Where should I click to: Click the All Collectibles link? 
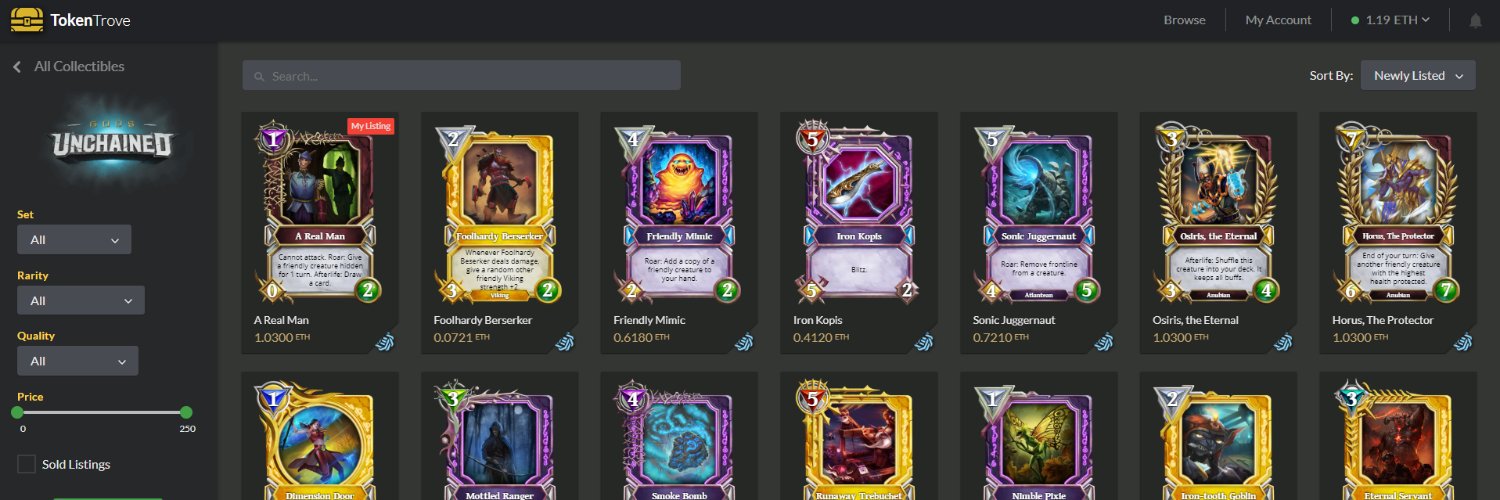click(79, 66)
